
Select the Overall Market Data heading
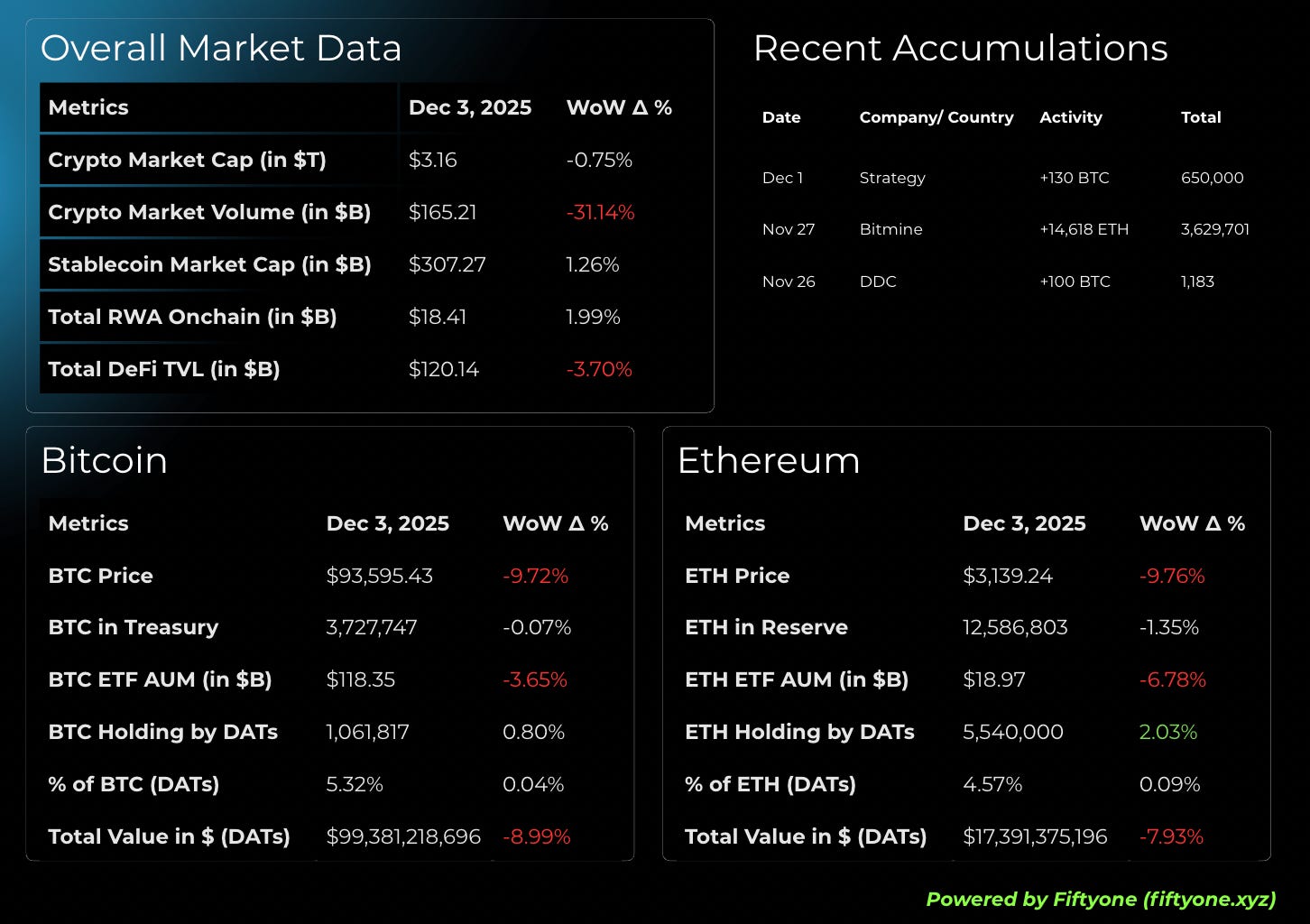[221, 48]
